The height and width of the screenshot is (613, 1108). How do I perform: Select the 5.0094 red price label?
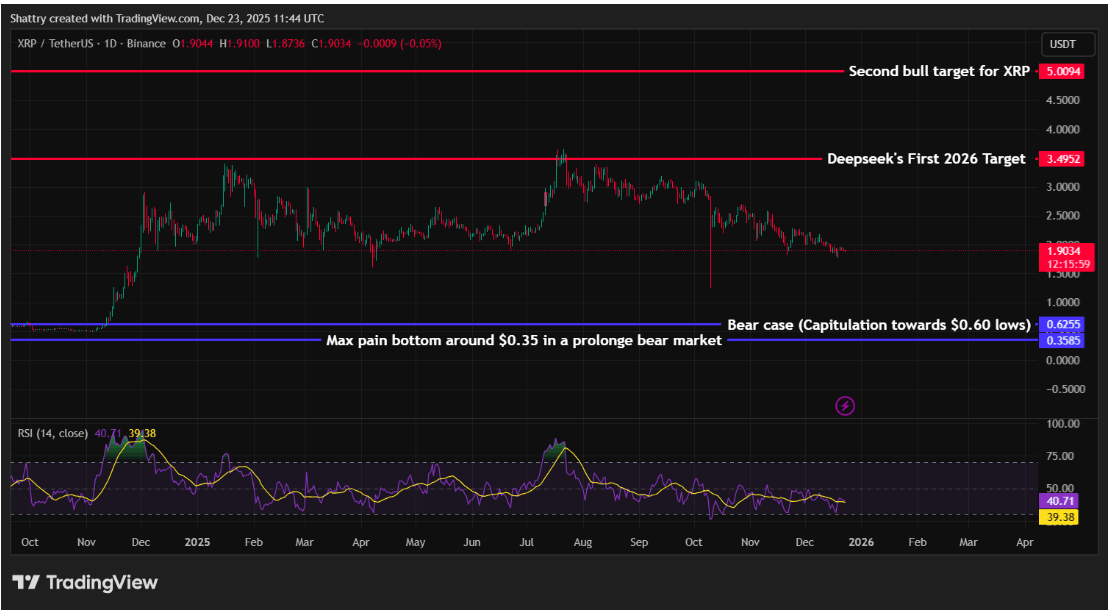click(x=1061, y=71)
